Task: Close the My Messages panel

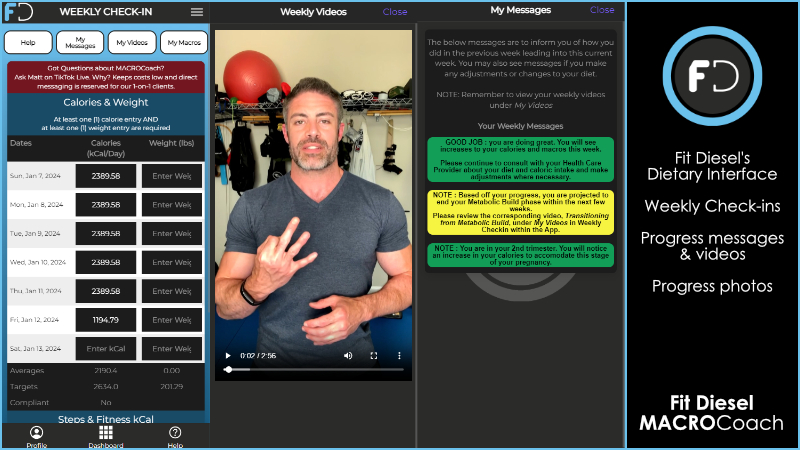Action: click(x=602, y=10)
